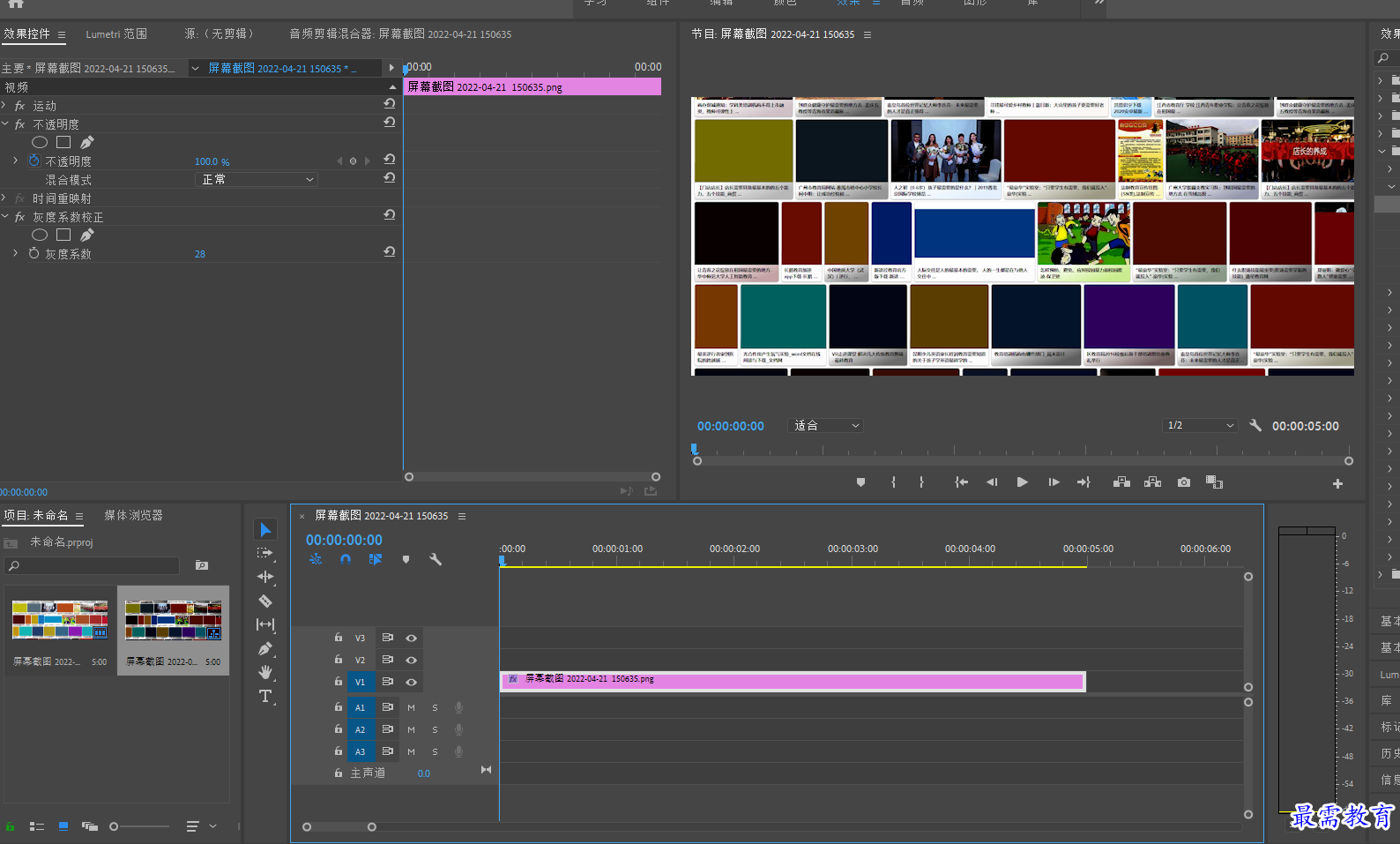Click the Lift button
The image size is (1400, 844).
(1121, 482)
